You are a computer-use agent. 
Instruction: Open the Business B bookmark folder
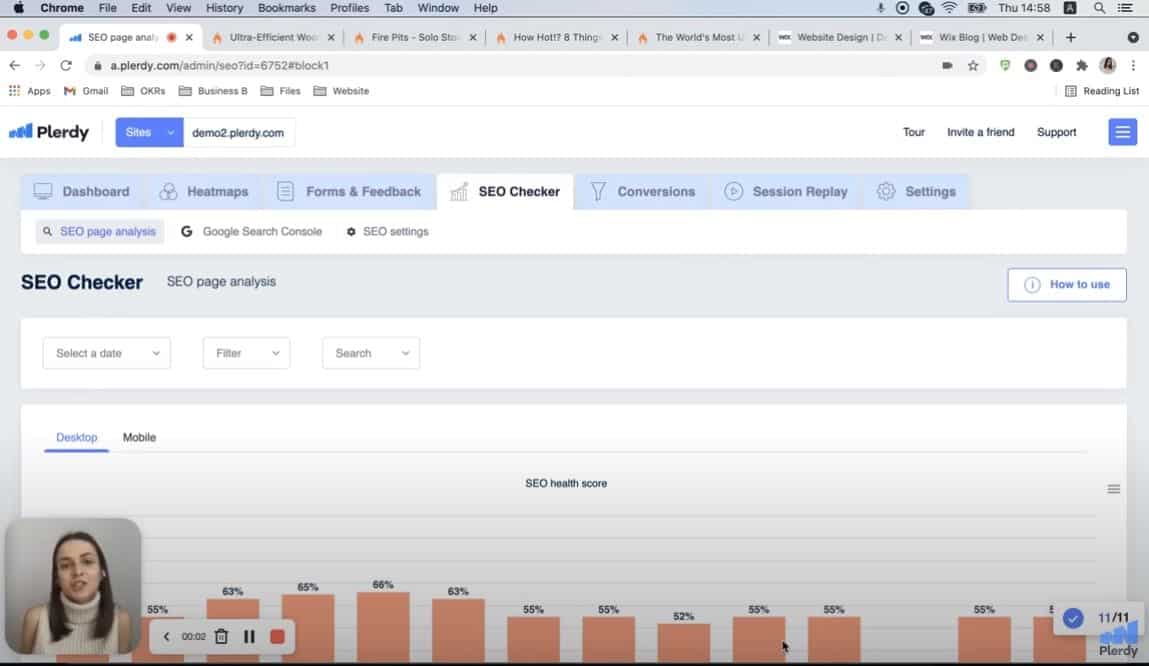click(213, 91)
